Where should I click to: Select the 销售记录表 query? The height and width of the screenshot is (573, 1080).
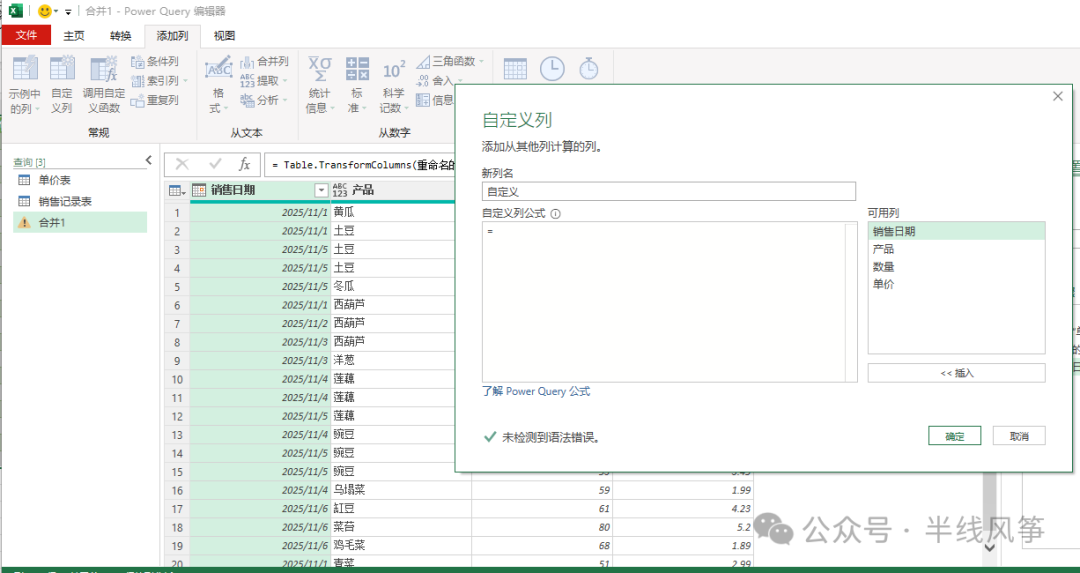80,202
